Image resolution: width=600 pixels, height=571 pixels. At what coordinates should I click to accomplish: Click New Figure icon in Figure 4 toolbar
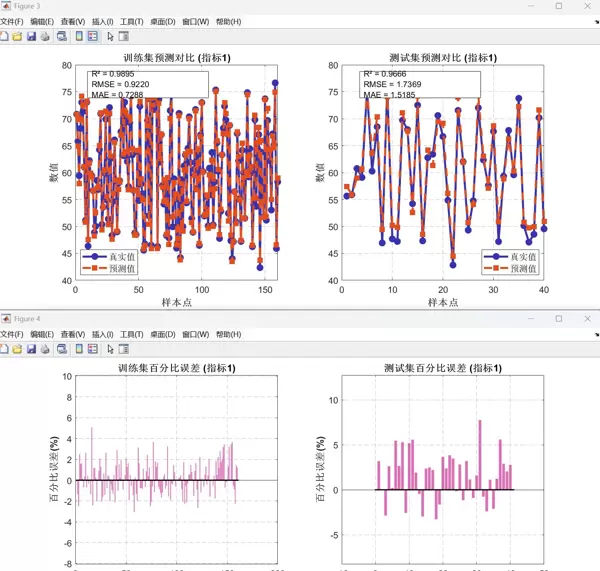pos(4,349)
